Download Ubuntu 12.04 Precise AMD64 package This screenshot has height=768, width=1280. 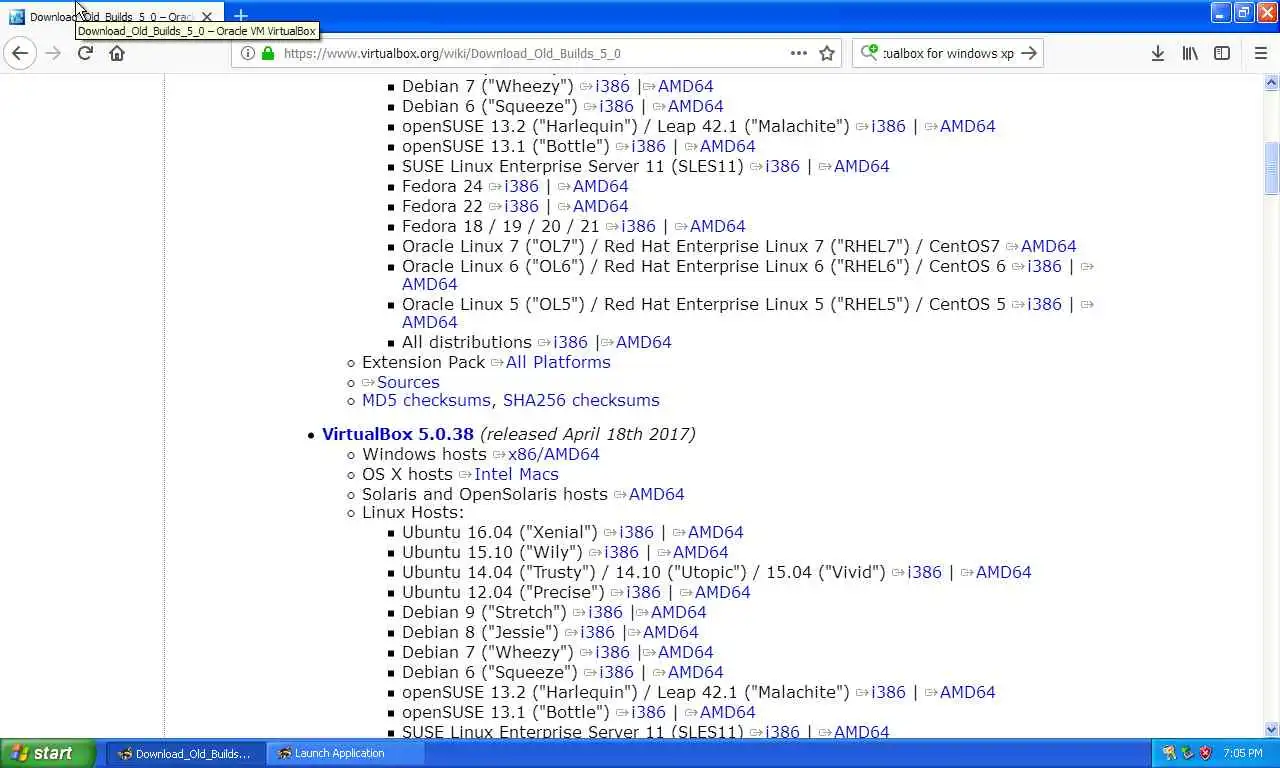[x=722, y=592]
